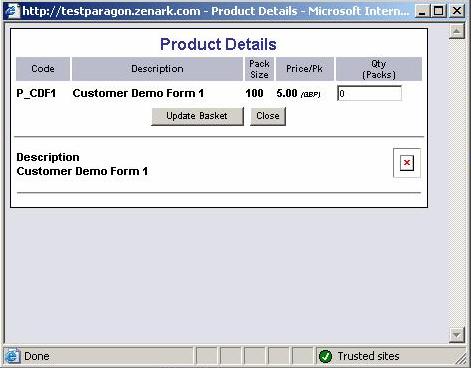Click the price value 5.00
Screen dimensions: 471x368
287,93
